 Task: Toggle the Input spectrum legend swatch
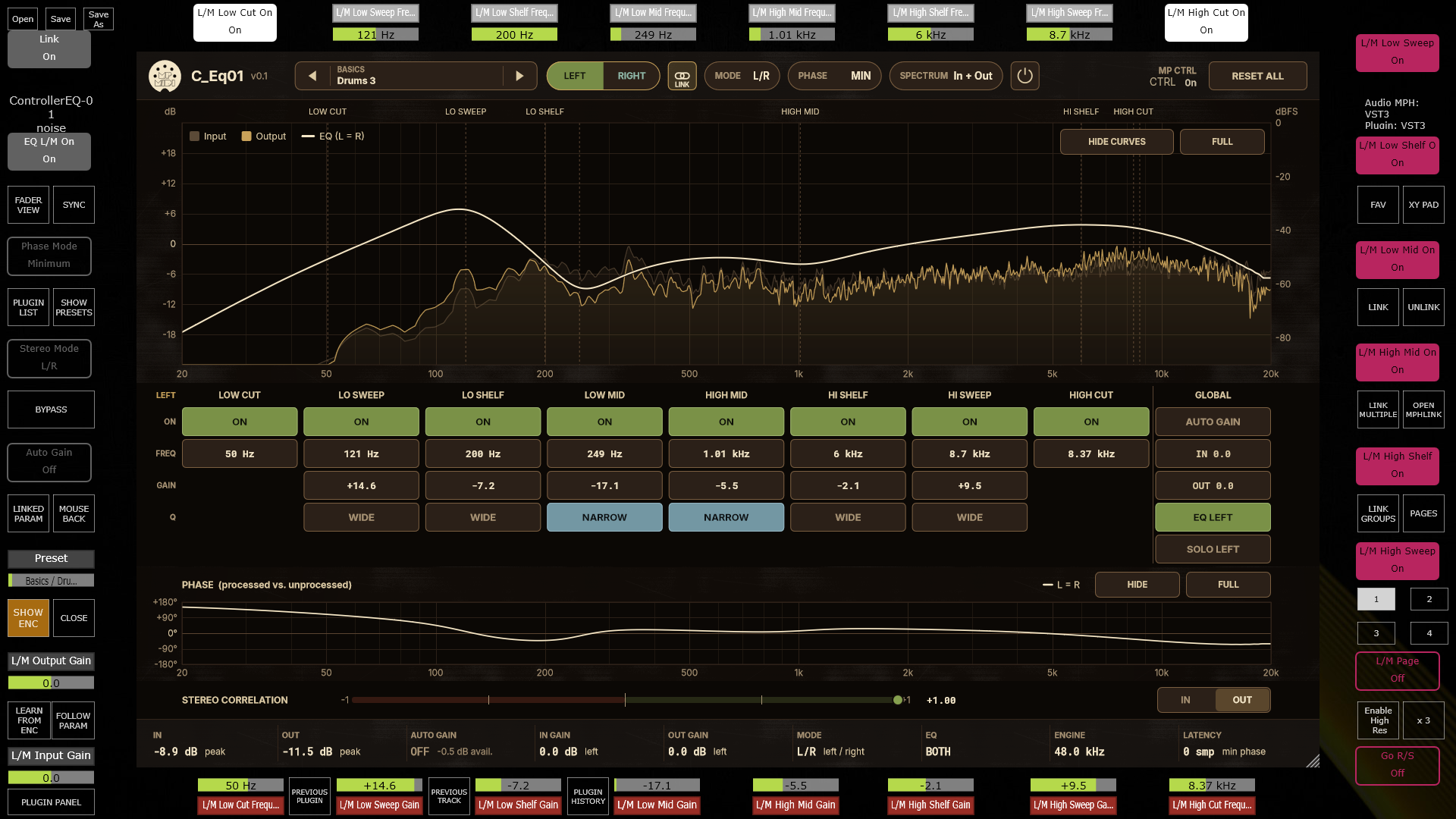[194, 136]
